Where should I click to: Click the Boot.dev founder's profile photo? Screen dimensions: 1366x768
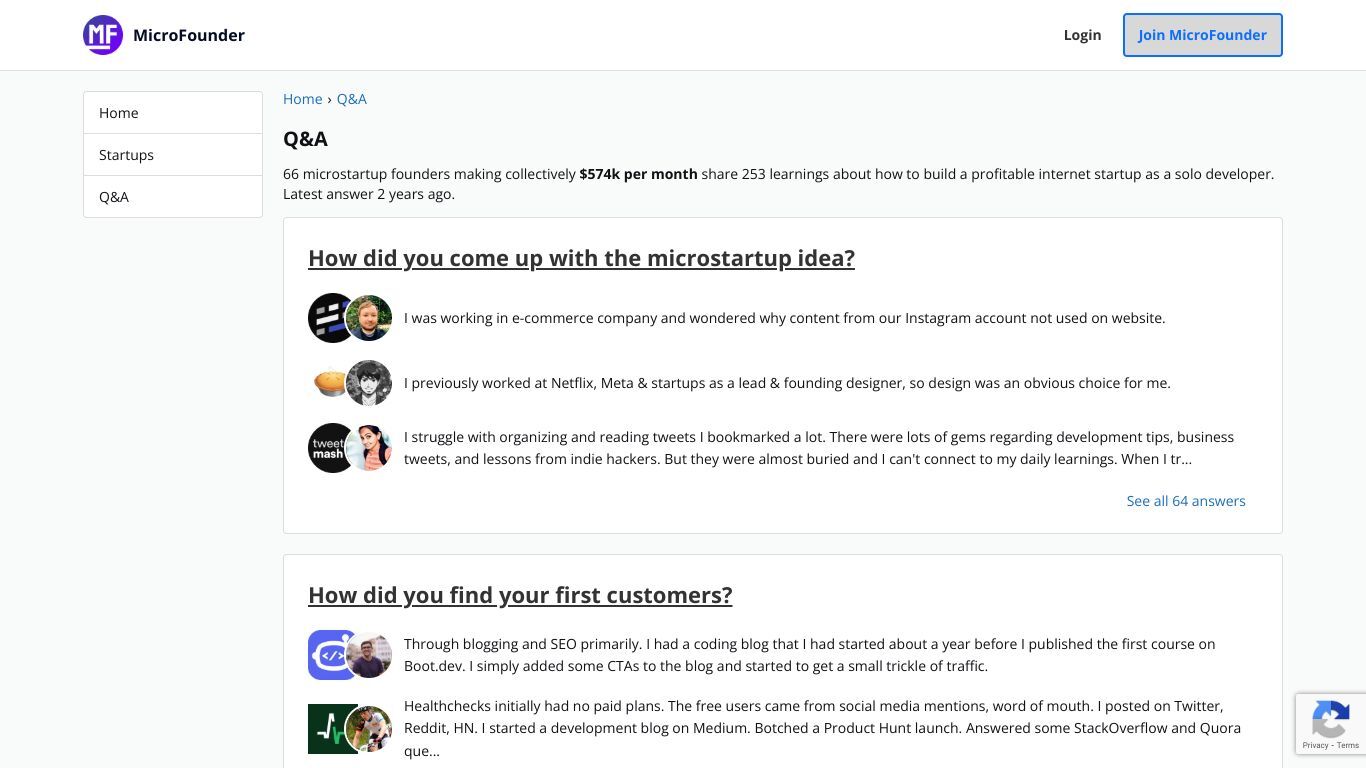click(369, 655)
